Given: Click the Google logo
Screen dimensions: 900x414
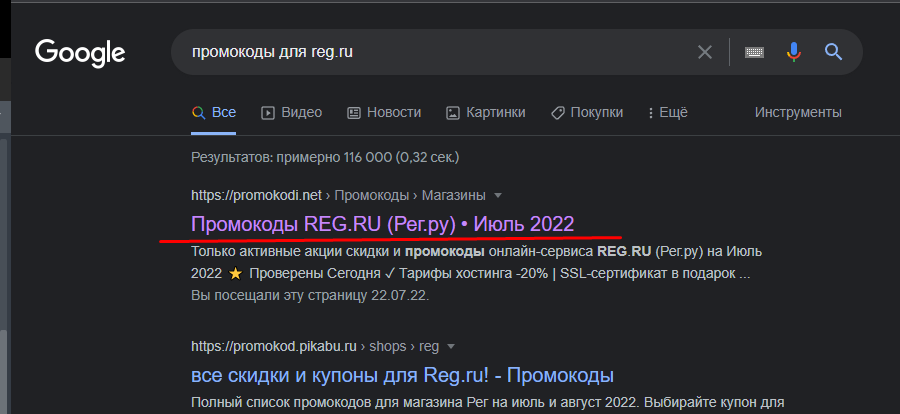Looking at the screenshot, I should 80,53.
